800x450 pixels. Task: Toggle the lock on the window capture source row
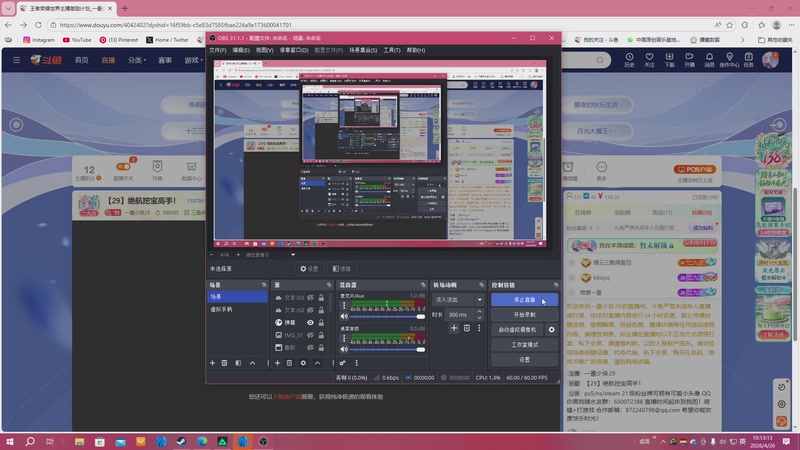(321, 347)
